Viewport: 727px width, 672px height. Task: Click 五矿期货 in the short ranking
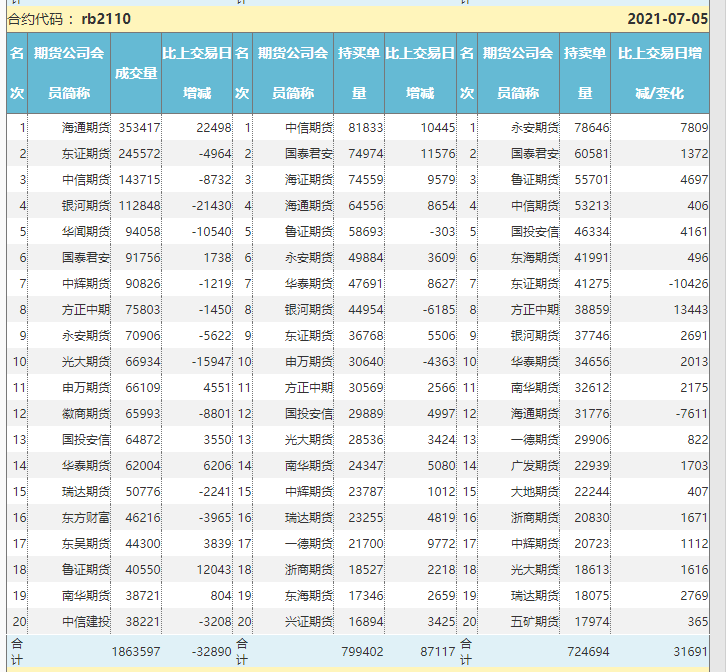pos(535,622)
